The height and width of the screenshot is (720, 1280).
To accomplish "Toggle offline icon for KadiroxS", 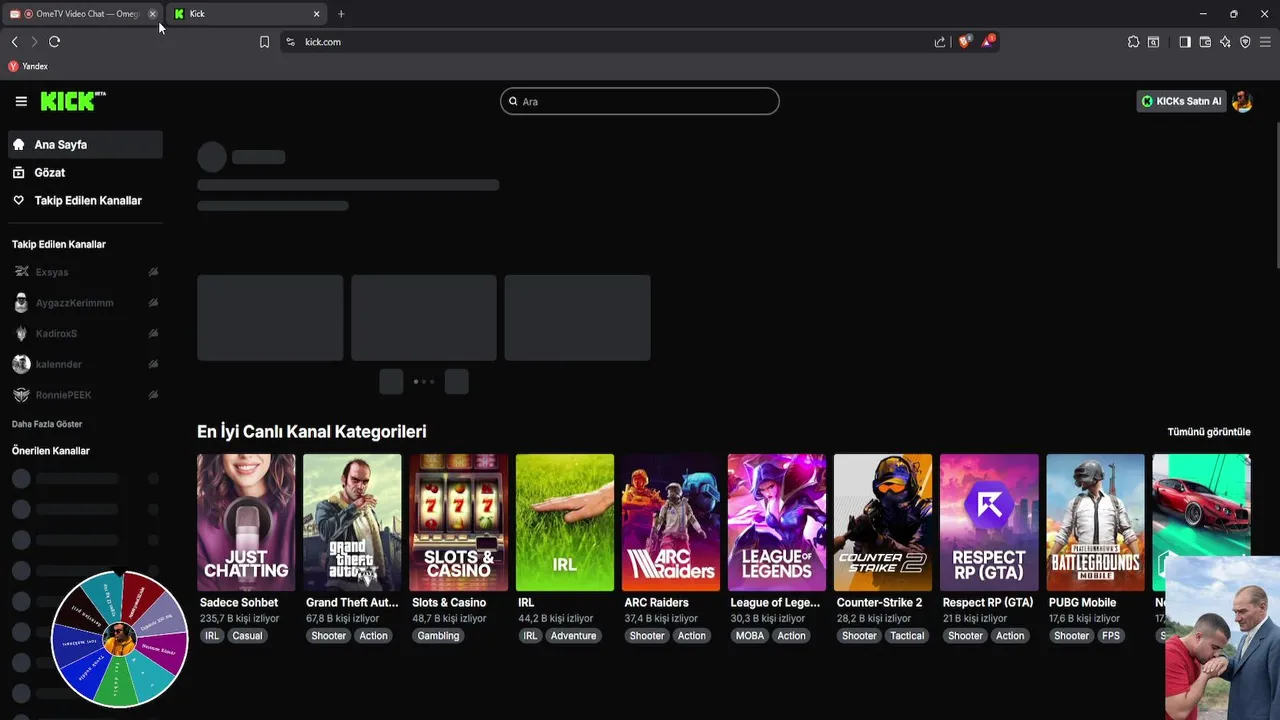I will point(153,333).
